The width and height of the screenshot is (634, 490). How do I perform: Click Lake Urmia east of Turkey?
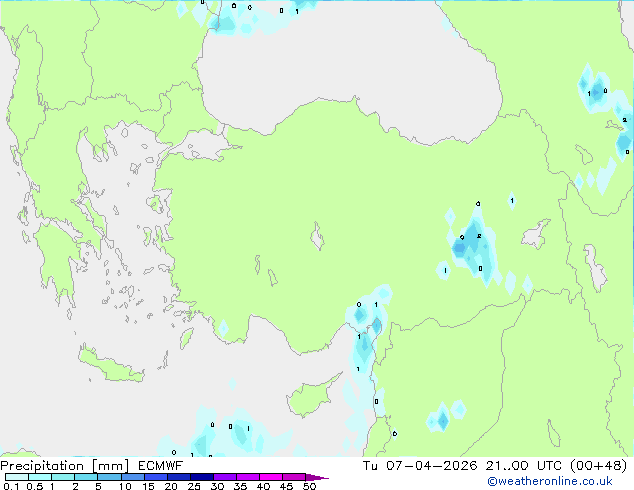click(x=595, y=268)
